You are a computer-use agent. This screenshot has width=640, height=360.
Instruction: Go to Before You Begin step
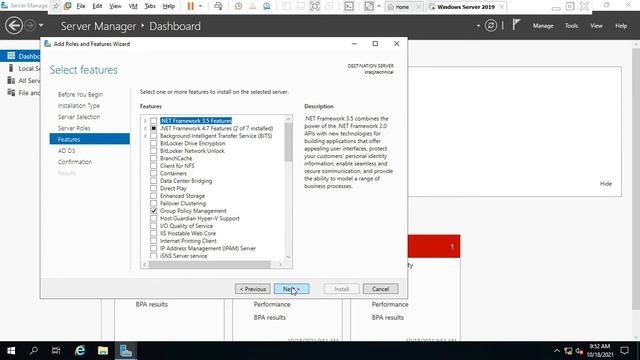80,94
